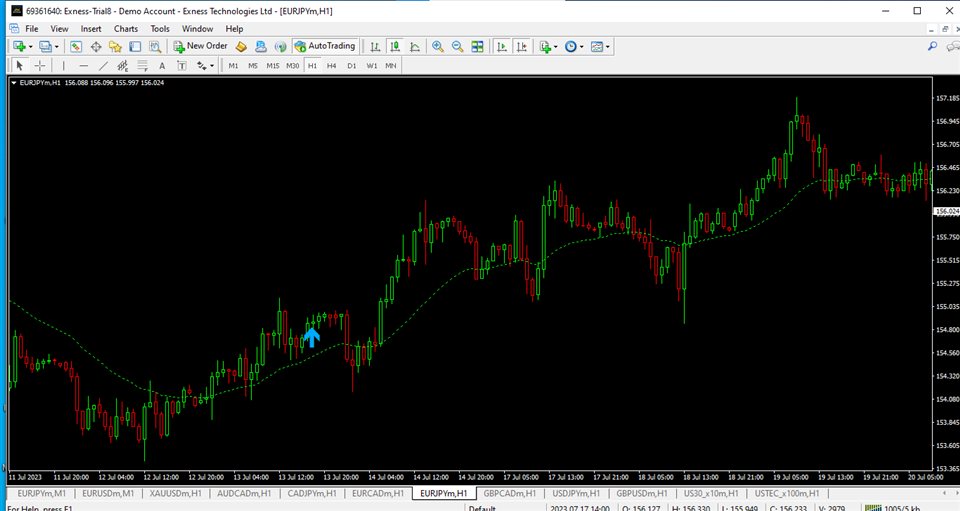Expand the Periods dropdown arrow
Screen dimensions: 960x511
(x=582, y=47)
